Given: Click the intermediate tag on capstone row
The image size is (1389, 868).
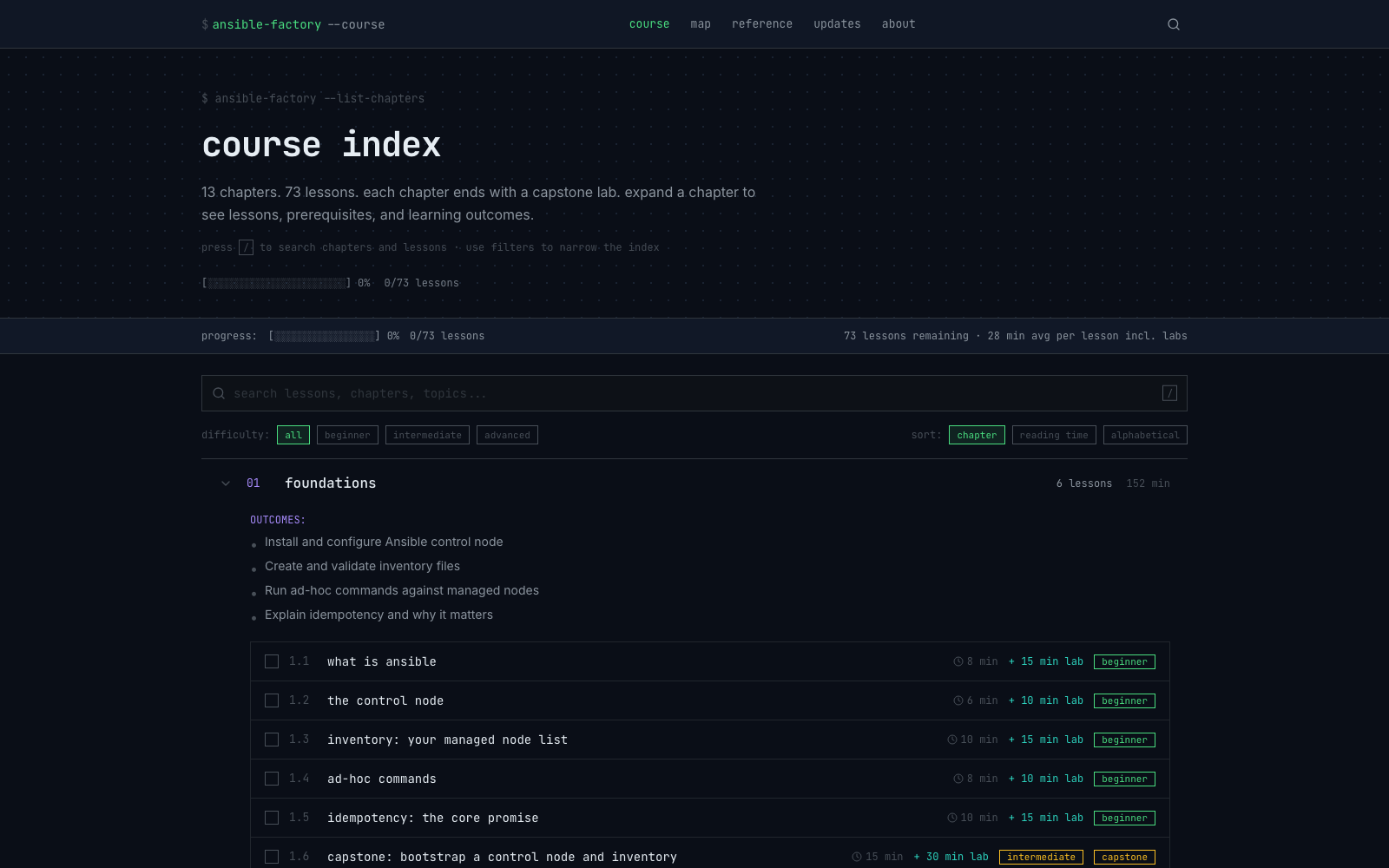Looking at the screenshot, I should pyautogui.click(x=1041, y=857).
